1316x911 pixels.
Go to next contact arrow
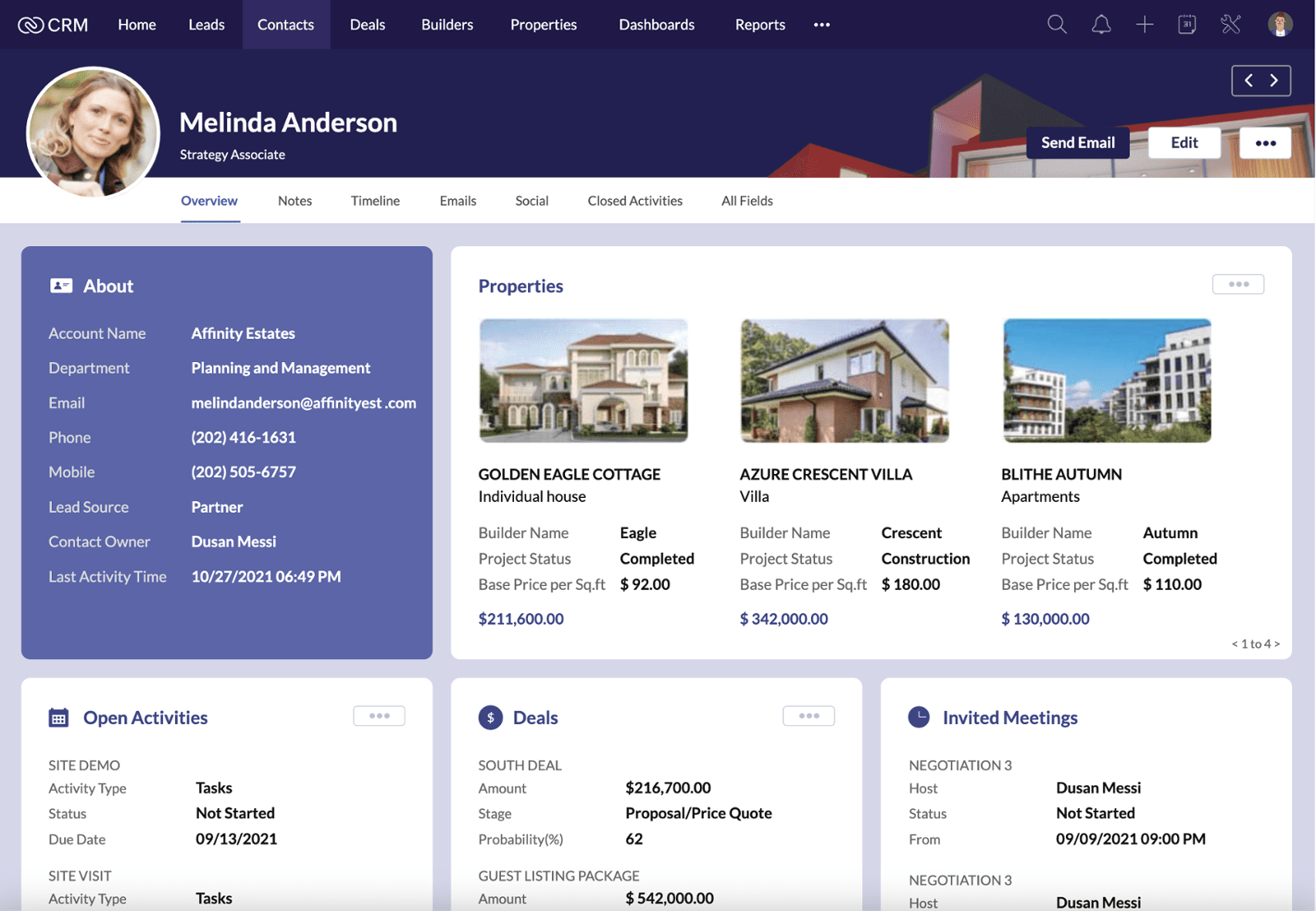pos(1274,81)
